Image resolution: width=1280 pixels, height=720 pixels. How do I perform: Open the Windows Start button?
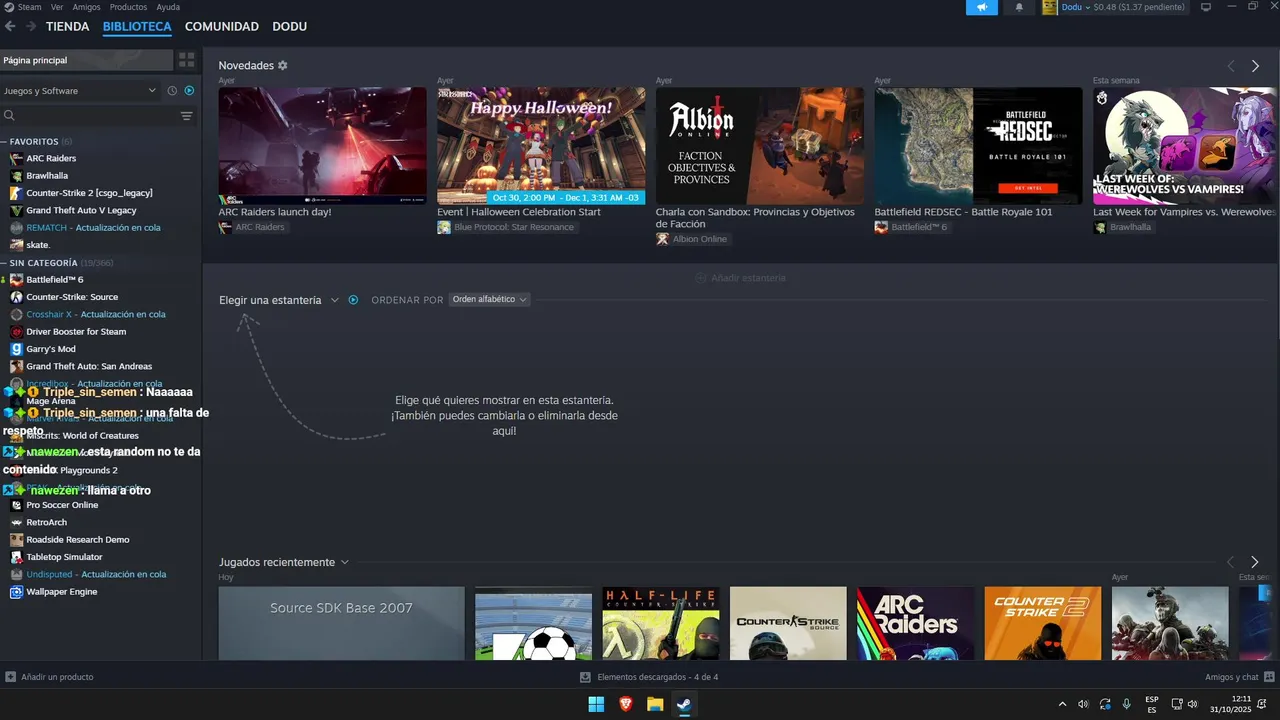[596, 705]
